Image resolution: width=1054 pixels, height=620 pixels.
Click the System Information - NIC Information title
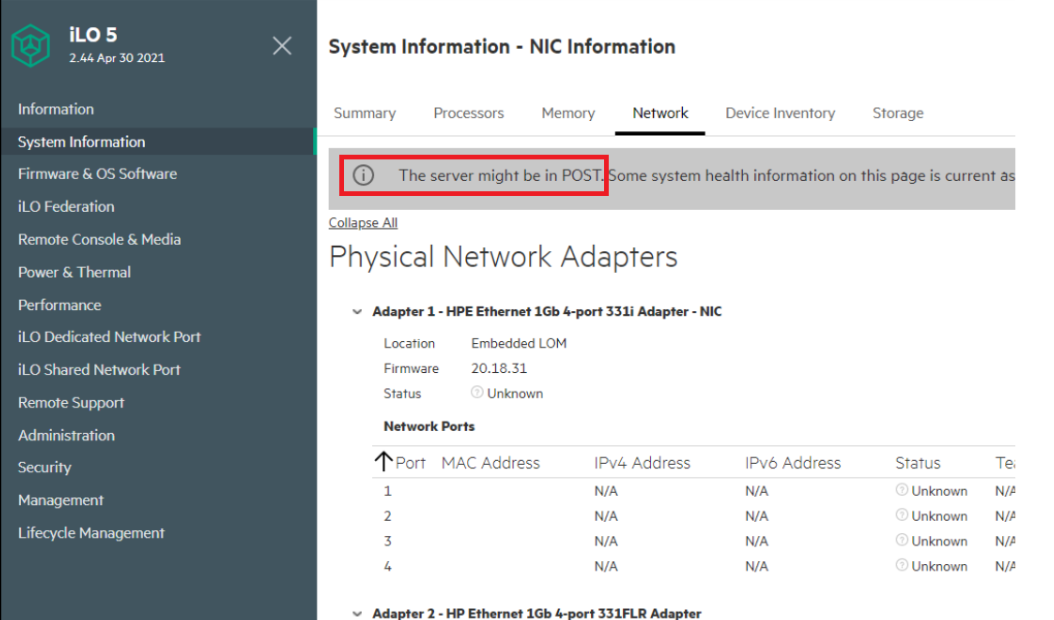coord(502,46)
